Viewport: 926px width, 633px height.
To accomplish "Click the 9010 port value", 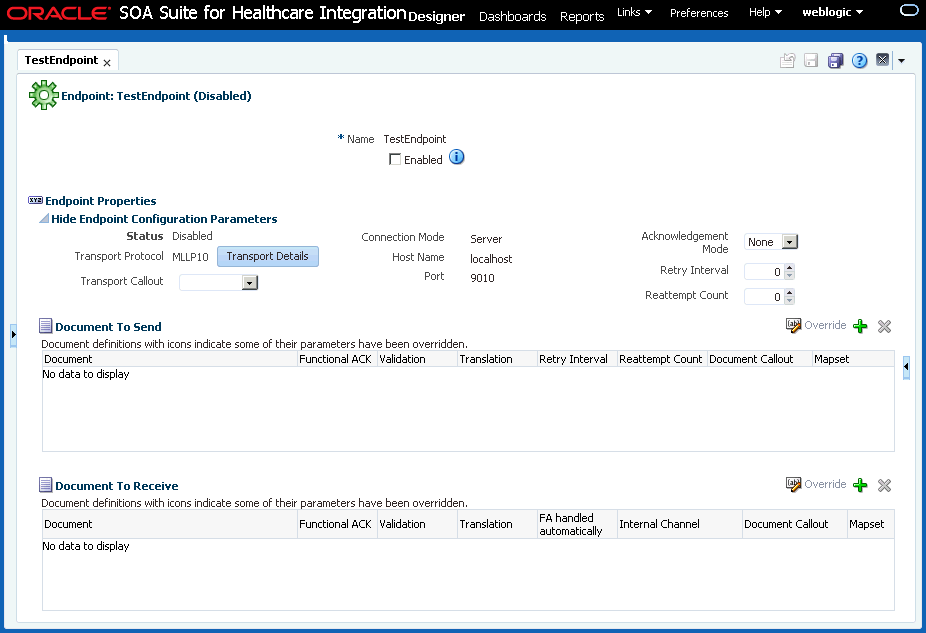I will (x=482, y=278).
